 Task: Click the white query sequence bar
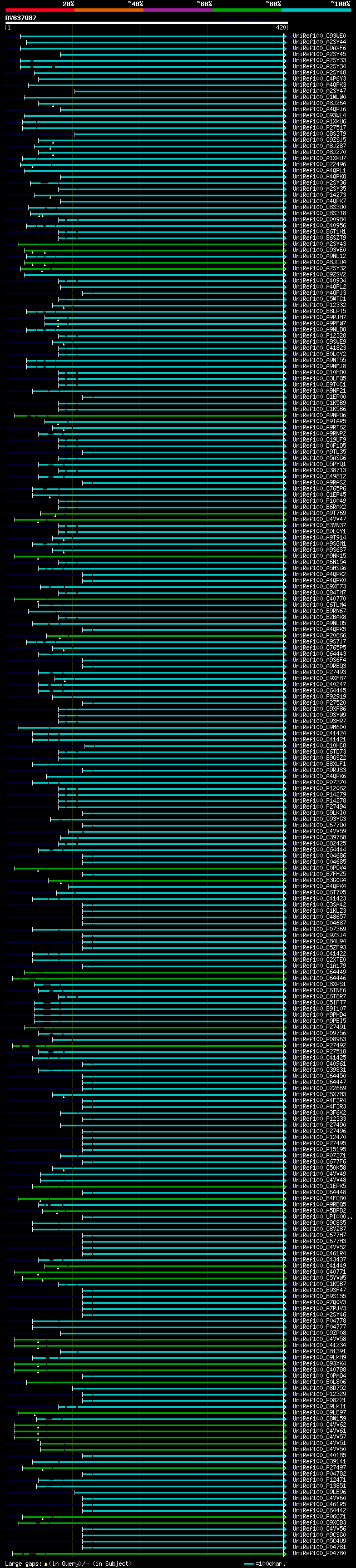tap(146, 23)
